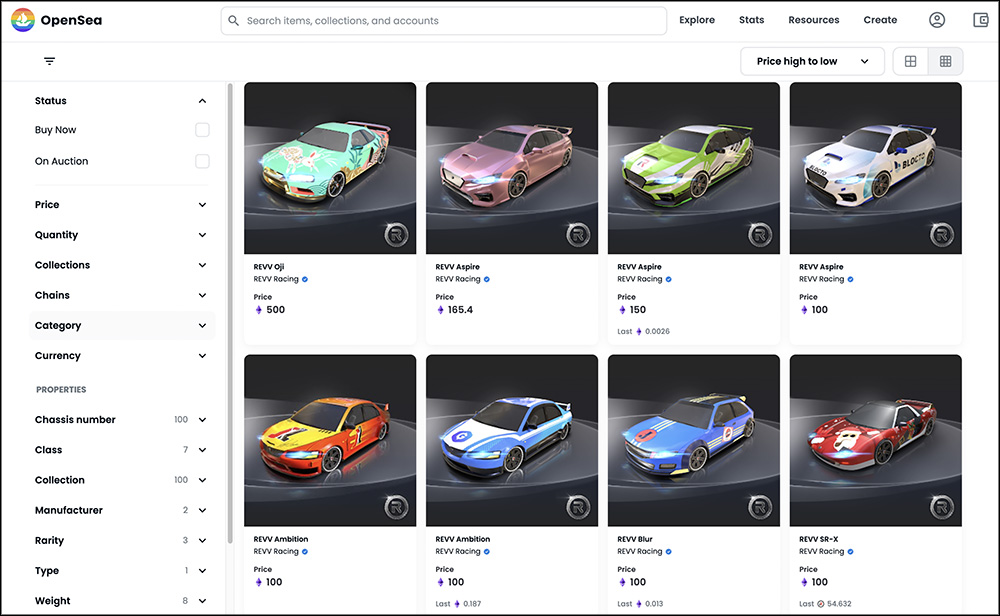The image size is (1000, 616).
Task: Expand the Chains filter section
Action: tap(121, 295)
